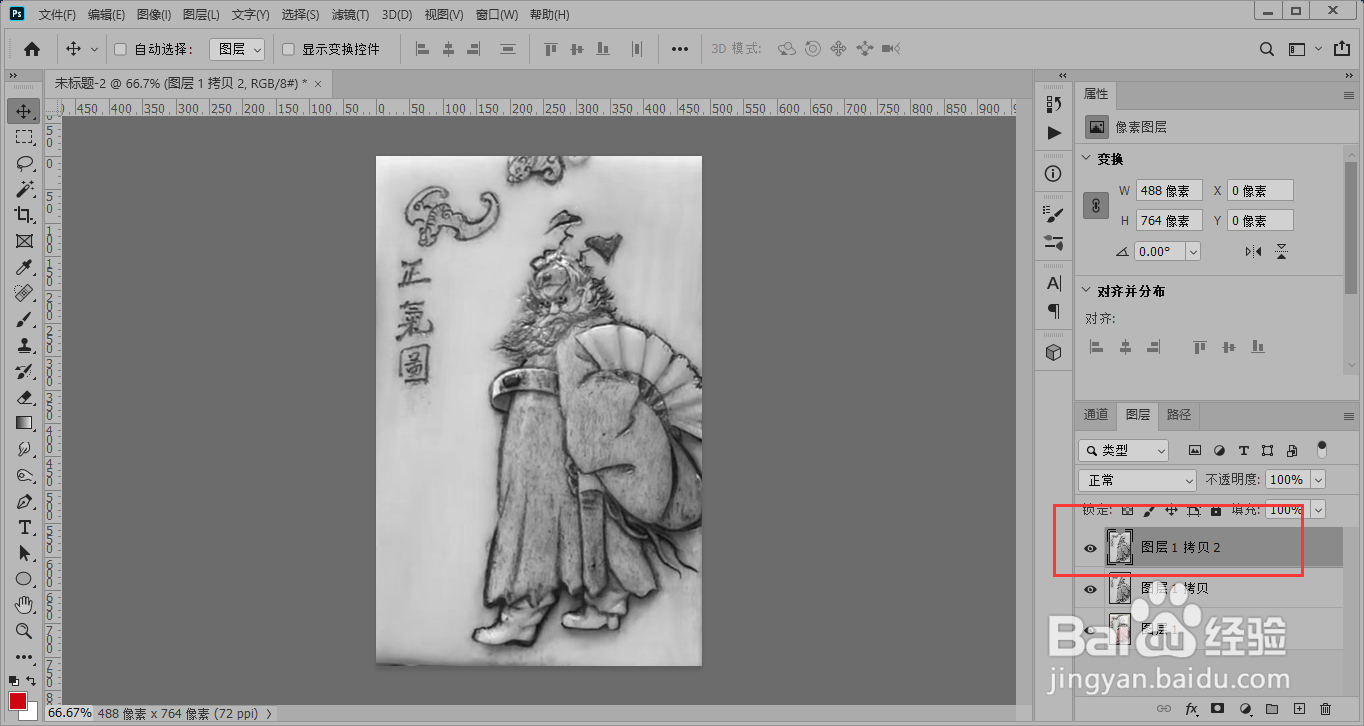
Task: Select the Pen tool
Action: click(x=24, y=501)
